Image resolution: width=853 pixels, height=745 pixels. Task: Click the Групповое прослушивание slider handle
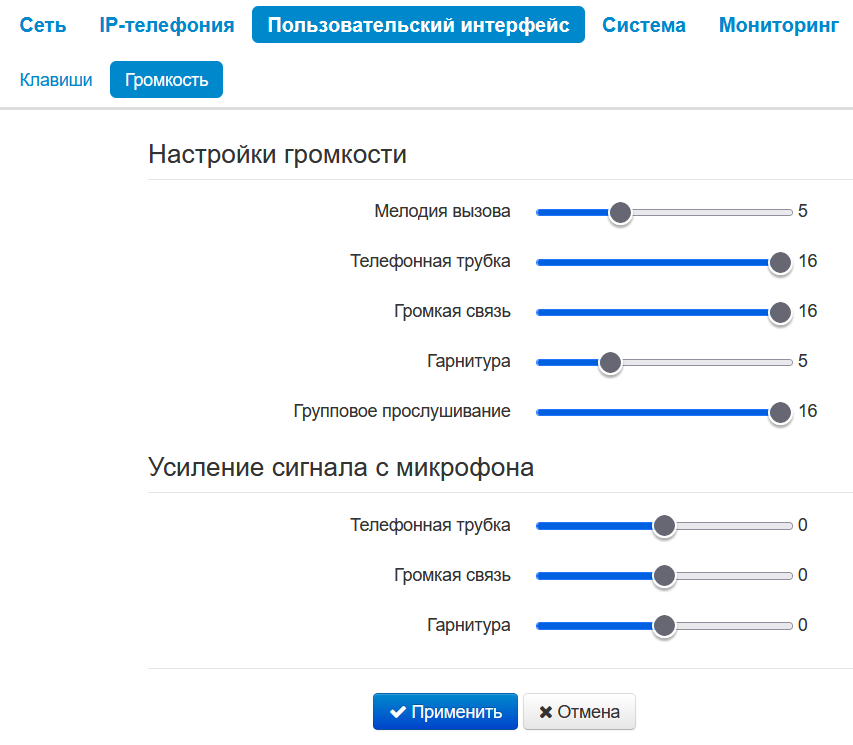[x=780, y=412]
